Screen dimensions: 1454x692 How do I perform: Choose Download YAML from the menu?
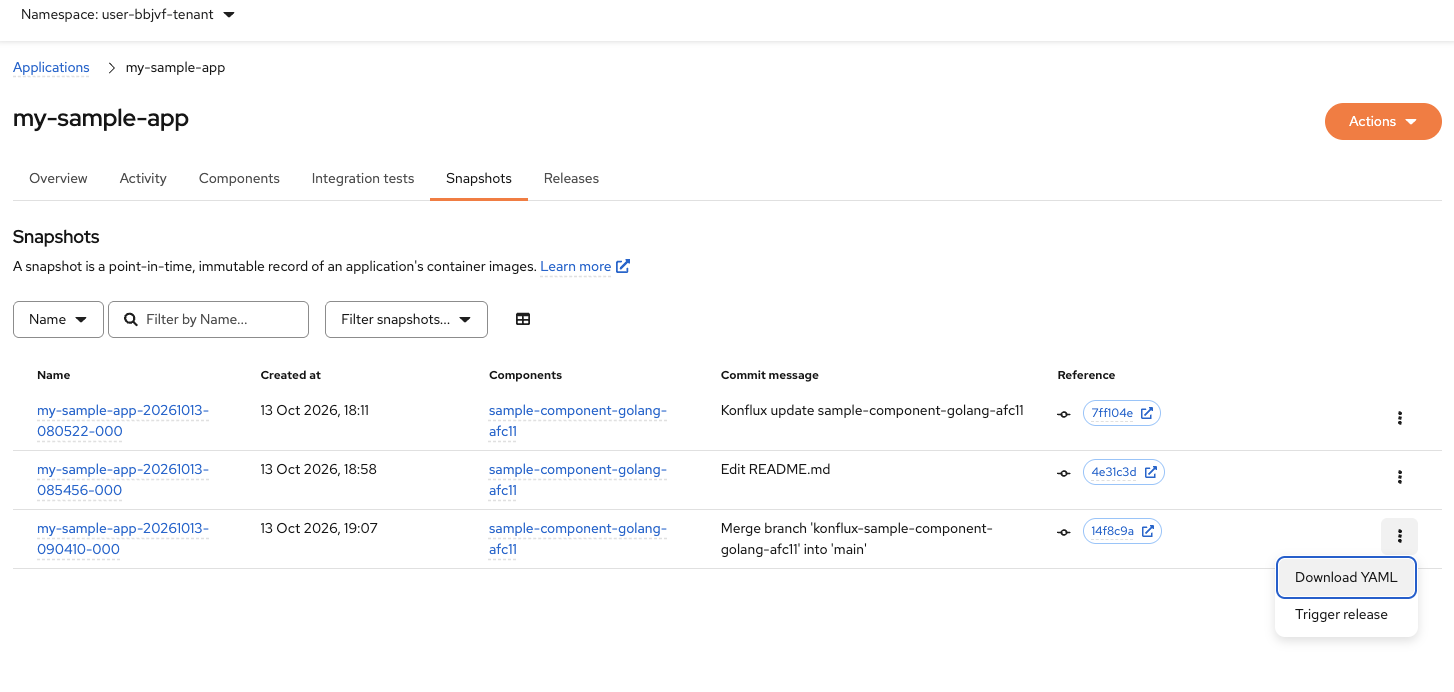click(x=1346, y=577)
